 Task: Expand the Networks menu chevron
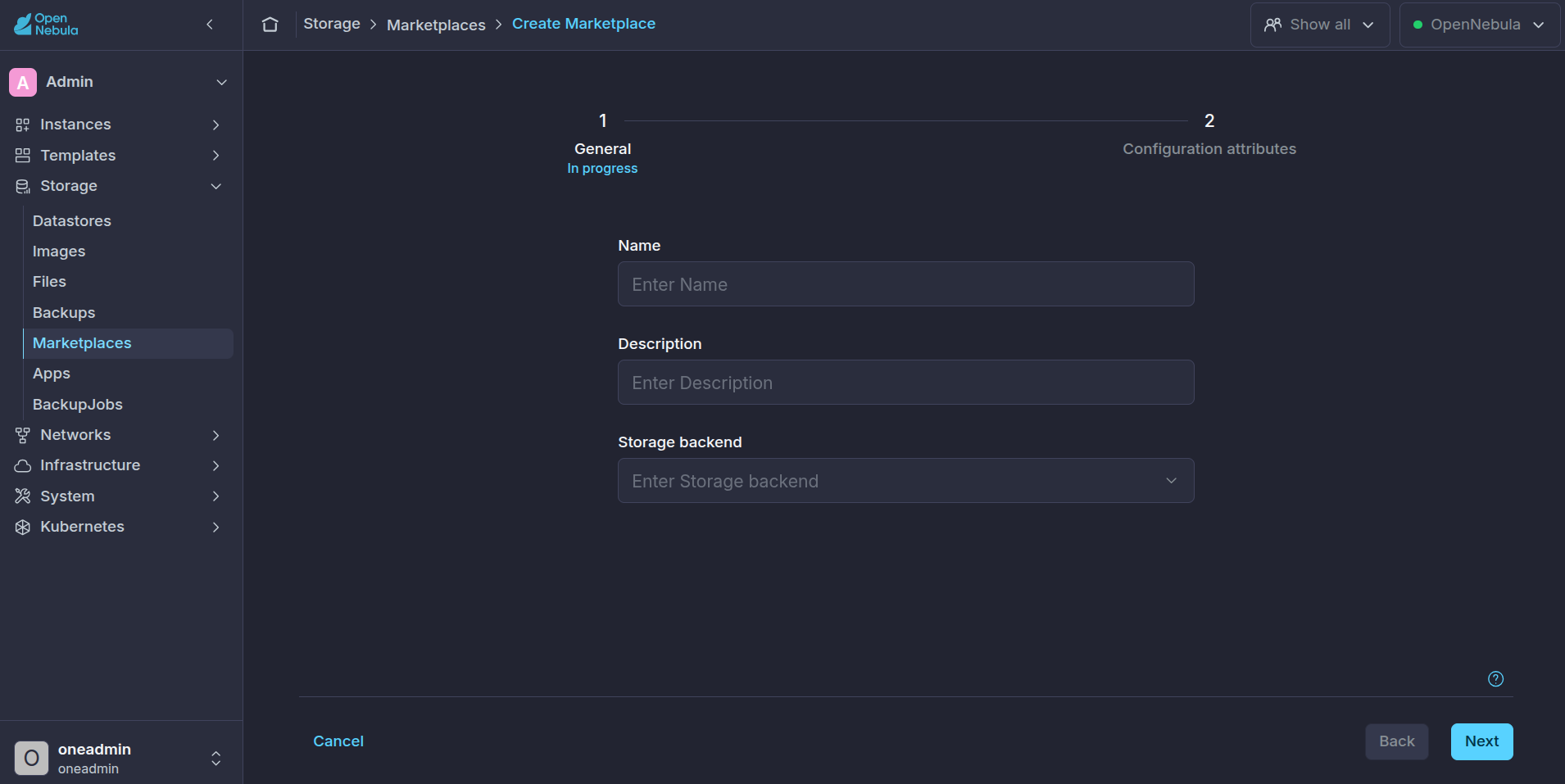(x=216, y=435)
